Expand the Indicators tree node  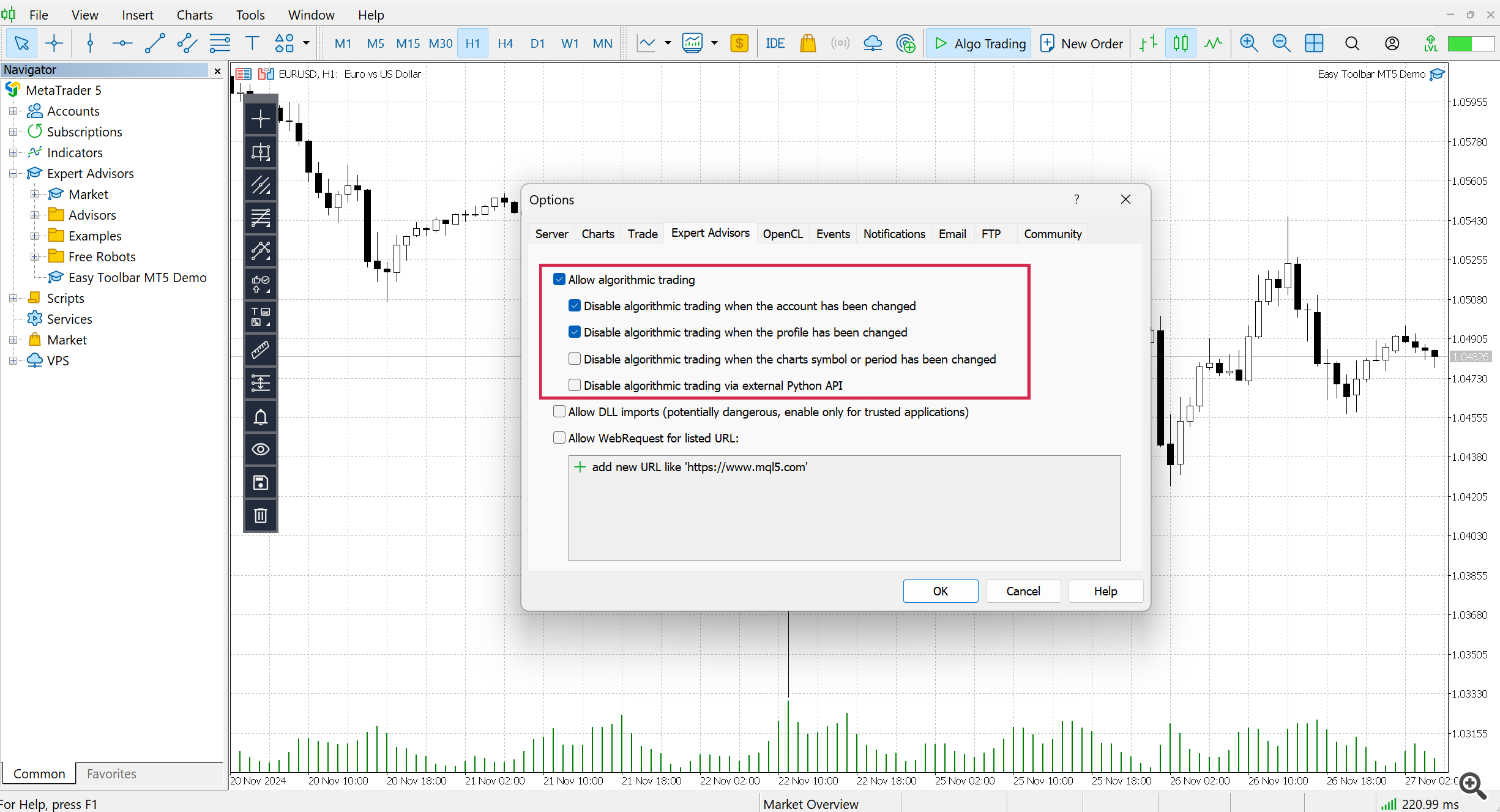click(13, 153)
